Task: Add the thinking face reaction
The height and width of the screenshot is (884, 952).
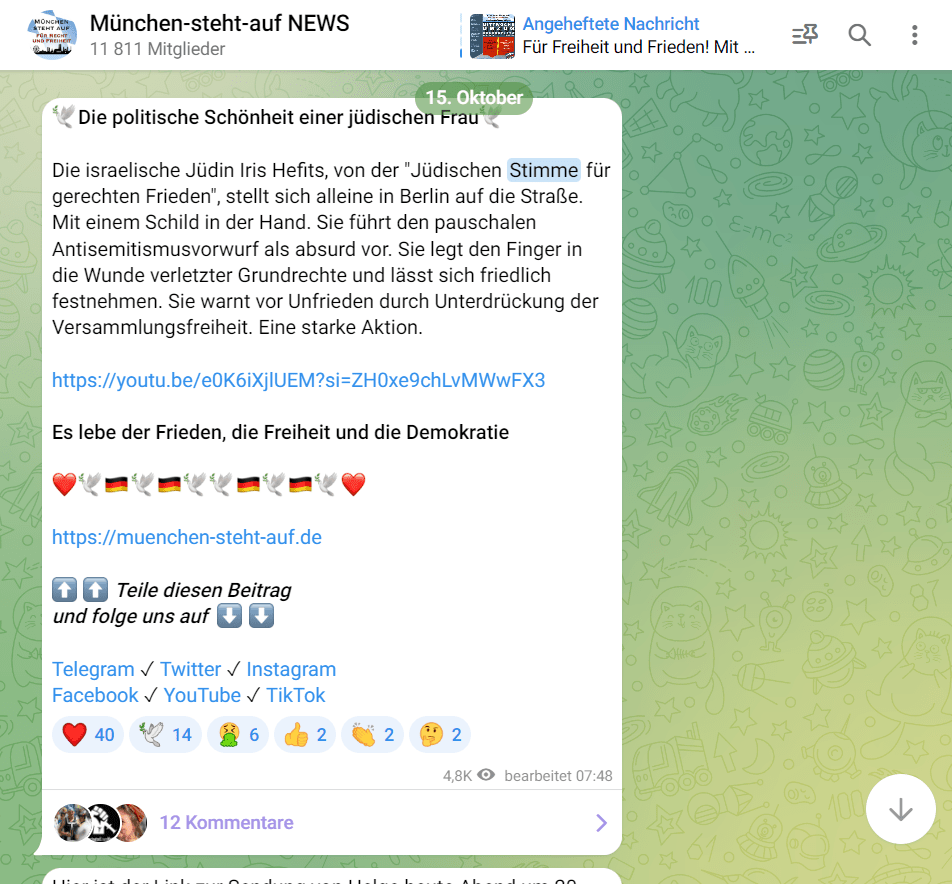Action: 440,735
